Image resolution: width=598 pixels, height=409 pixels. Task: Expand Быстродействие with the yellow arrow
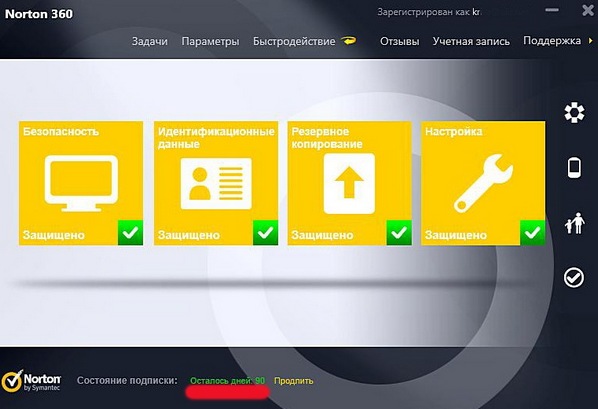[x=348, y=40]
